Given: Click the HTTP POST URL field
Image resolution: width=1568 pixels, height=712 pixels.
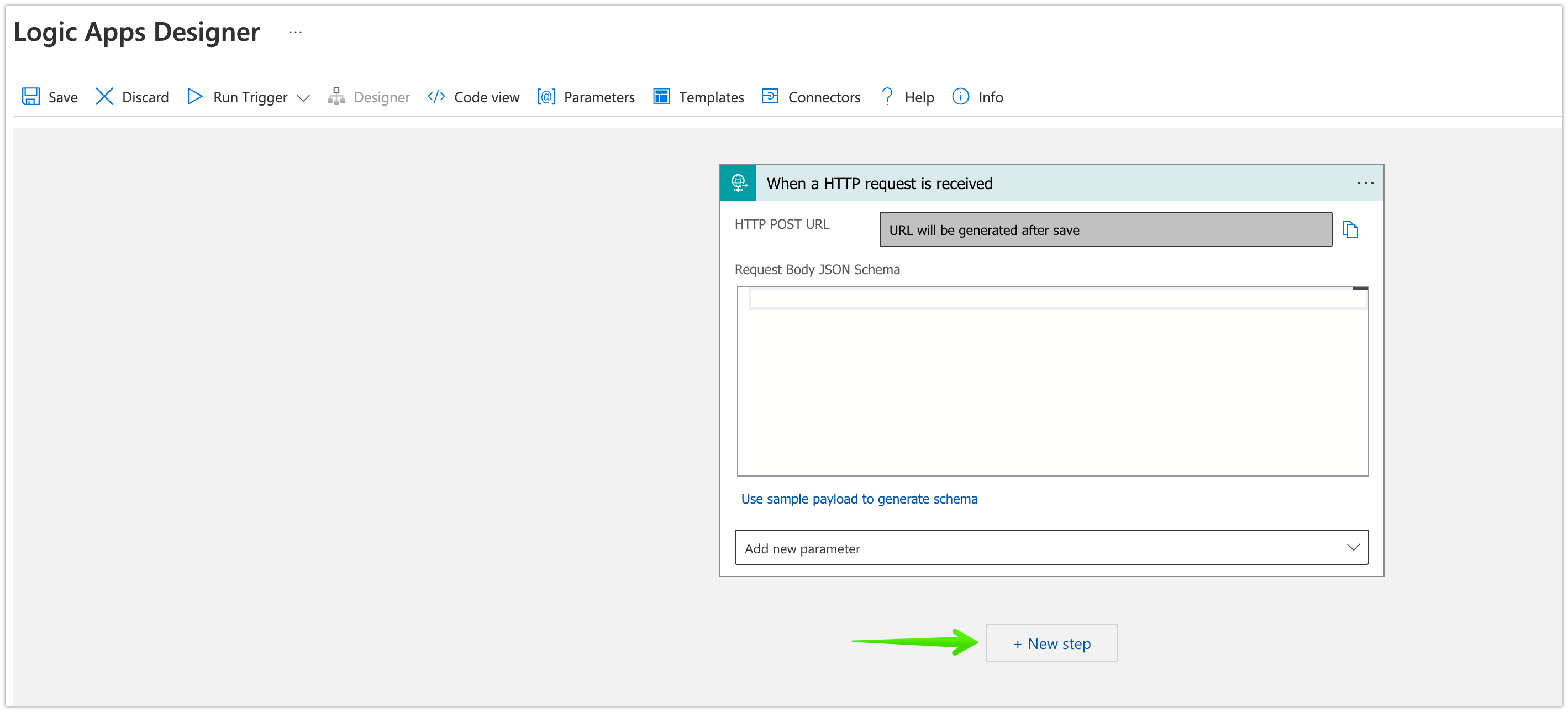Looking at the screenshot, I should click(x=1106, y=229).
